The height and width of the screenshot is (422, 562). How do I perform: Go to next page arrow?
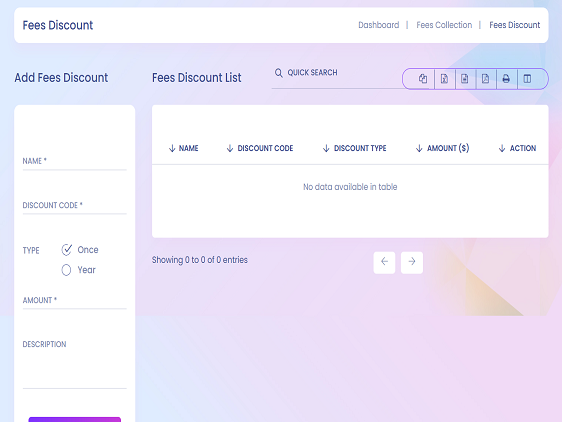pos(412,262)
